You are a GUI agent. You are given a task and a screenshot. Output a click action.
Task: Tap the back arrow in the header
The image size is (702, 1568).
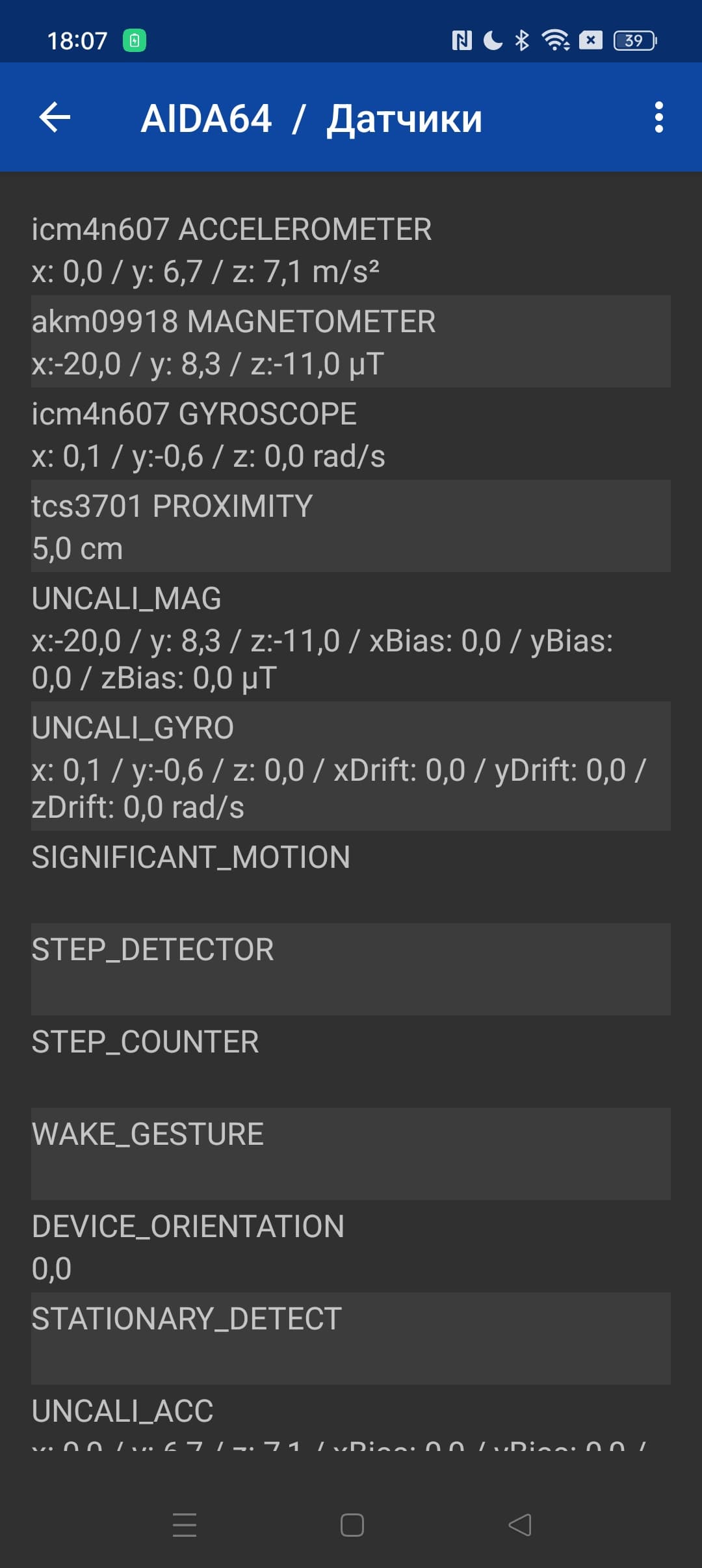[55, 118]
